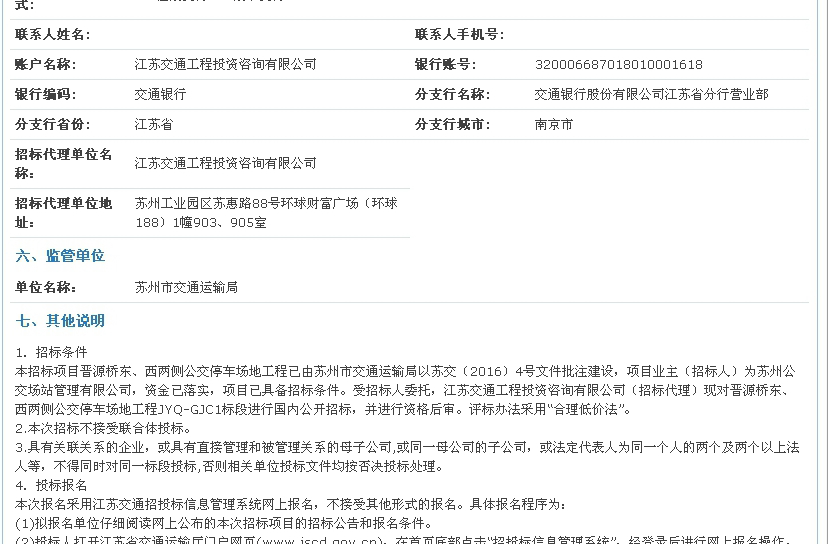This screenshot has width=828, height=544.
Task: Click the 招标代理单位地址 label
Action: tap(63, 213)
